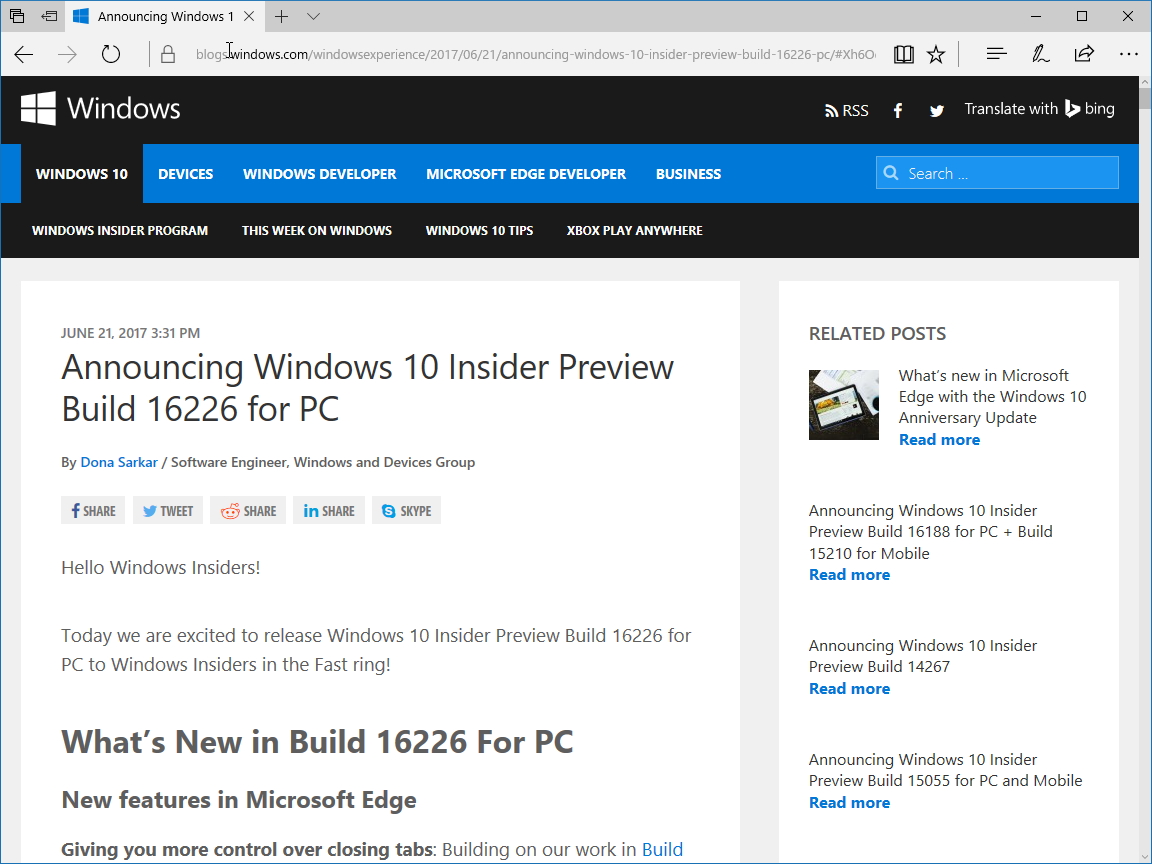Click the Facebook icon in the blog header
This screenshot has height=864, width=1152.
(897, 110)
